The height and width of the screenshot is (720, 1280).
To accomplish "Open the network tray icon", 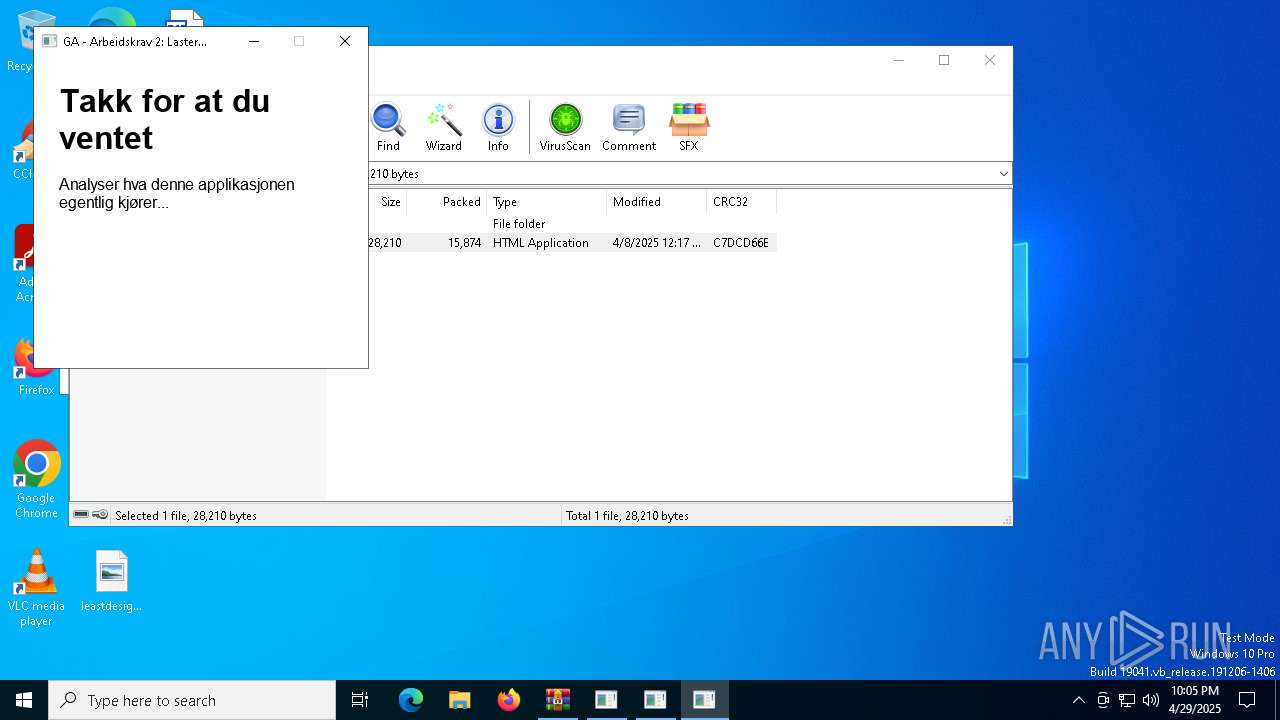I will (1127, 700).
